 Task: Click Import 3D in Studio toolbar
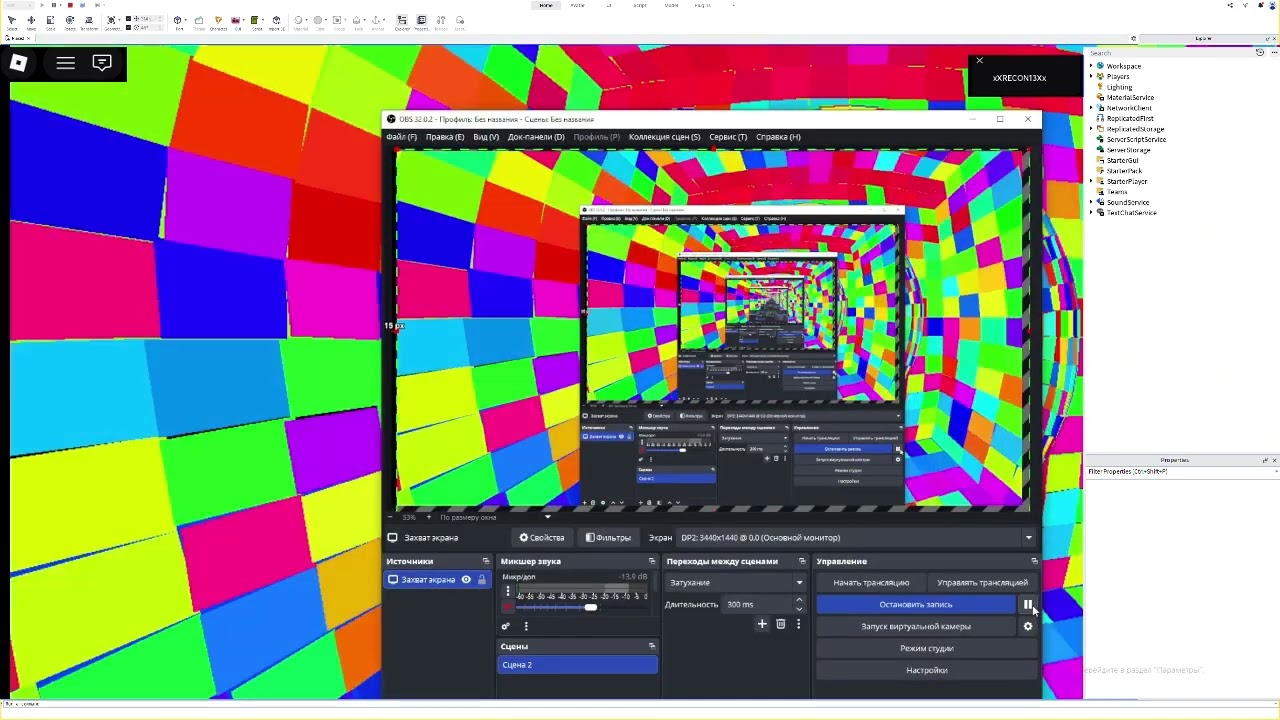(277, 21)
